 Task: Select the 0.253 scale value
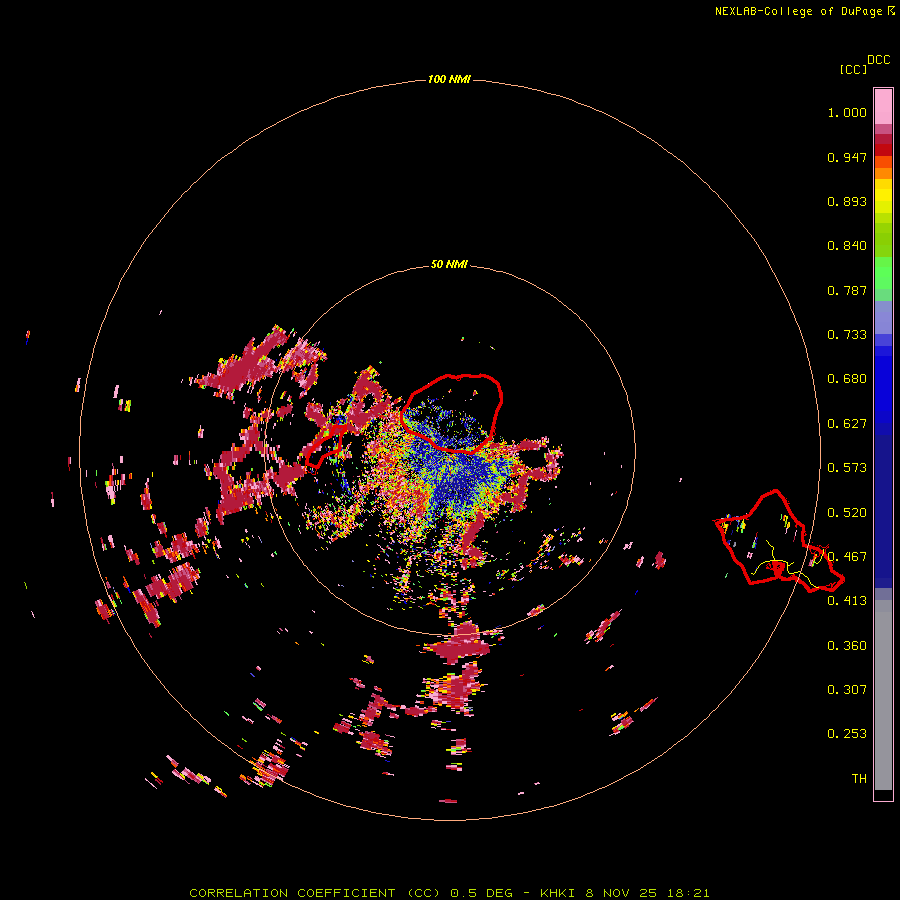click(847, 734)
